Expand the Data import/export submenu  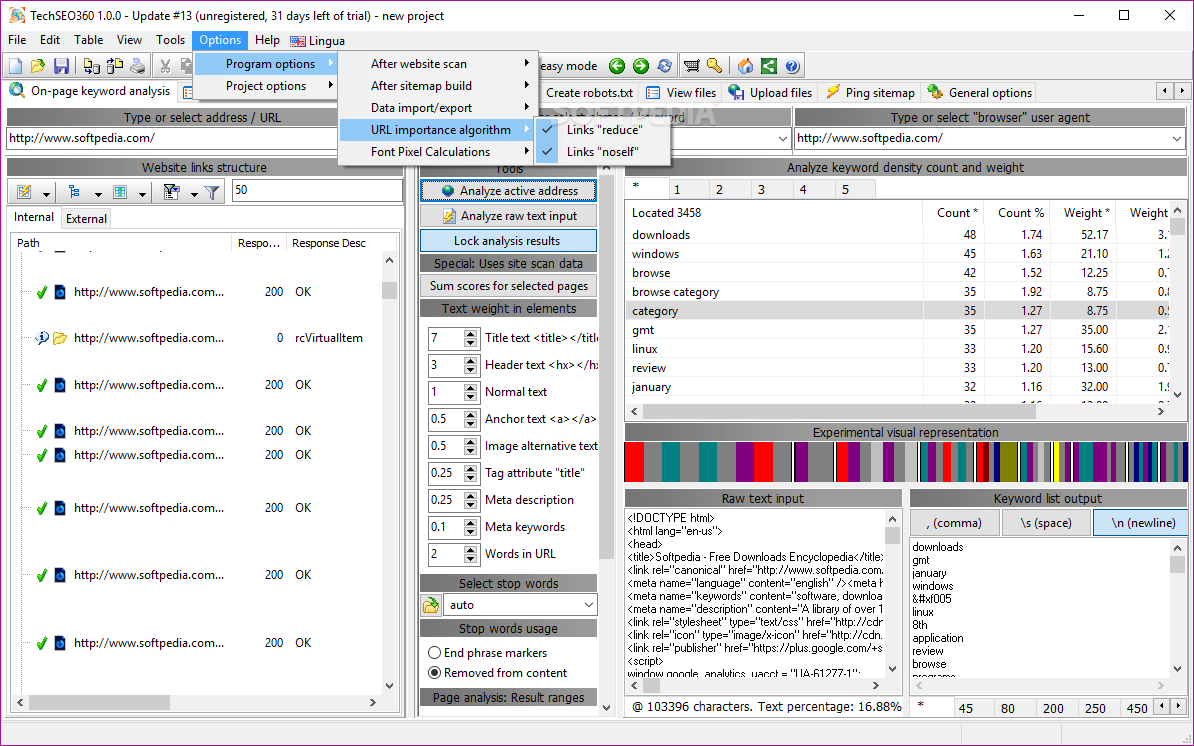pyautogui.click(x=437, y=108)
